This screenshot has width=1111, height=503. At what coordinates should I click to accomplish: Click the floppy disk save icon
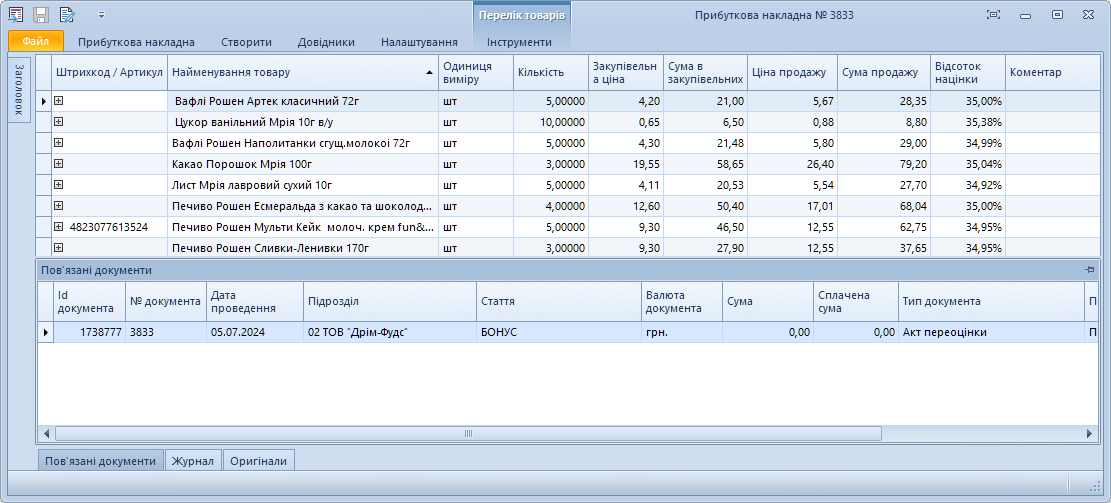tap(41, 15)
